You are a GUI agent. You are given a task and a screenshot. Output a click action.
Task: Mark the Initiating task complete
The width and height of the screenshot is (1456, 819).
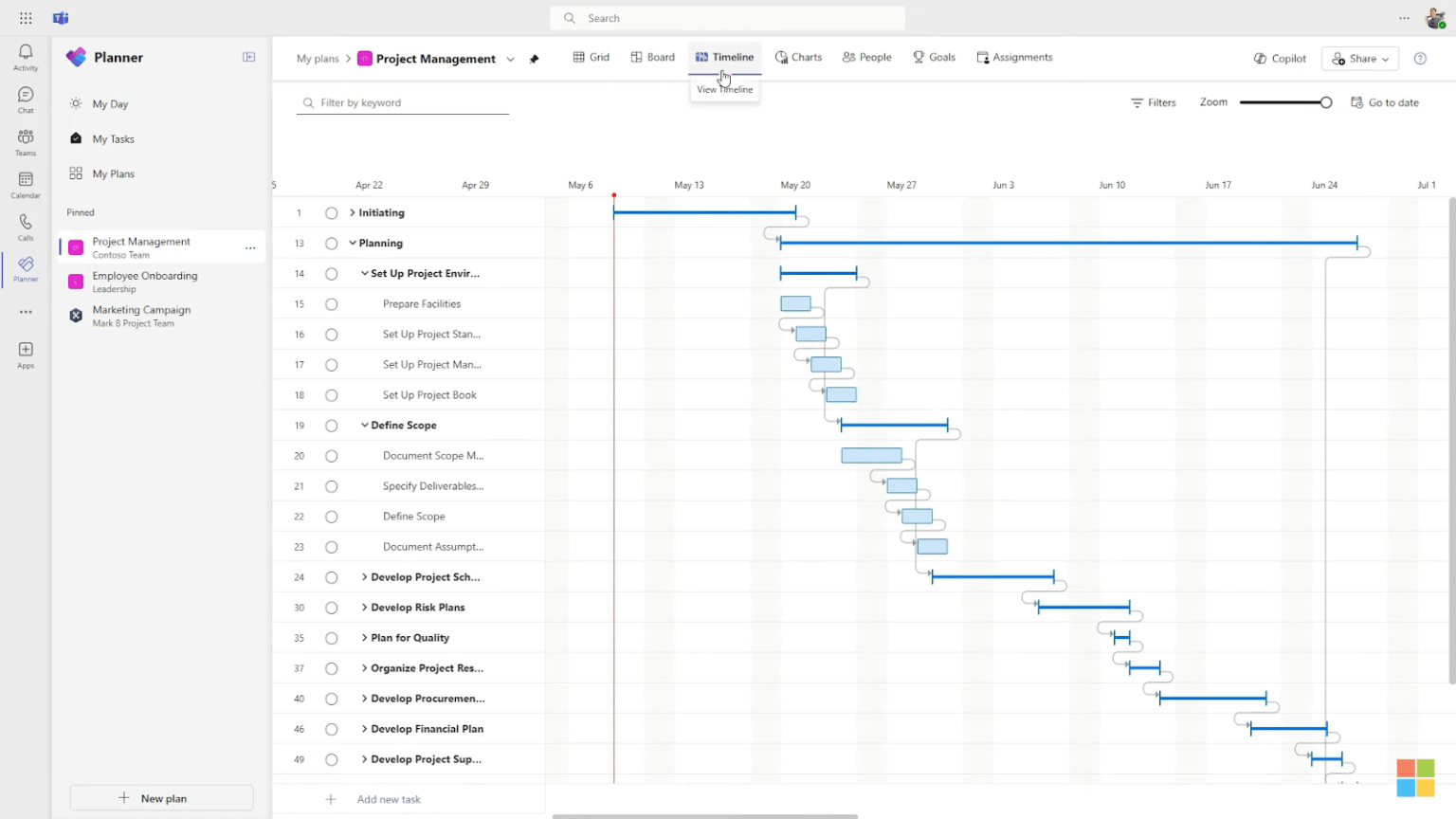pos(331,212)
